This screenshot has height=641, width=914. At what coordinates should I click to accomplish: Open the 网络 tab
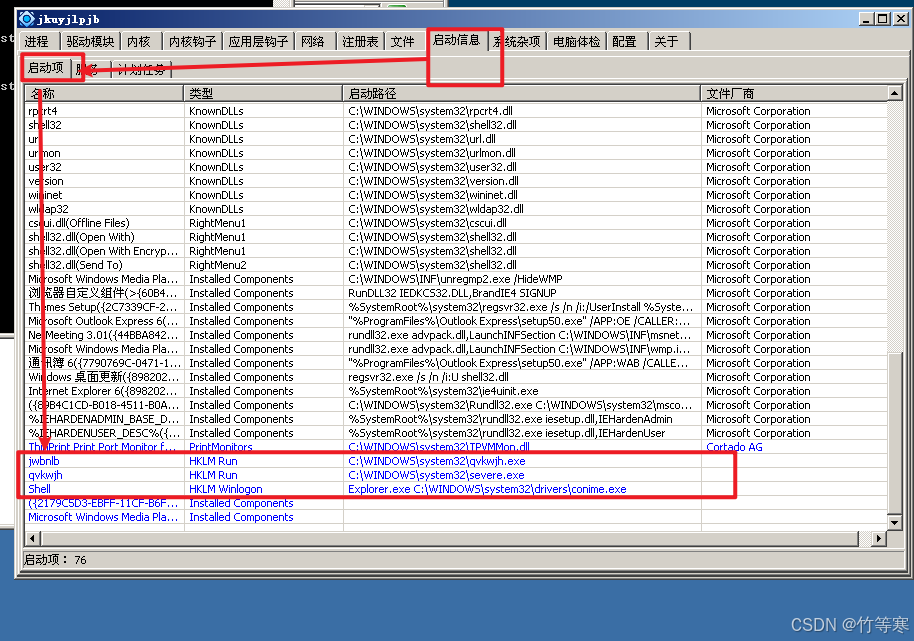313,41
